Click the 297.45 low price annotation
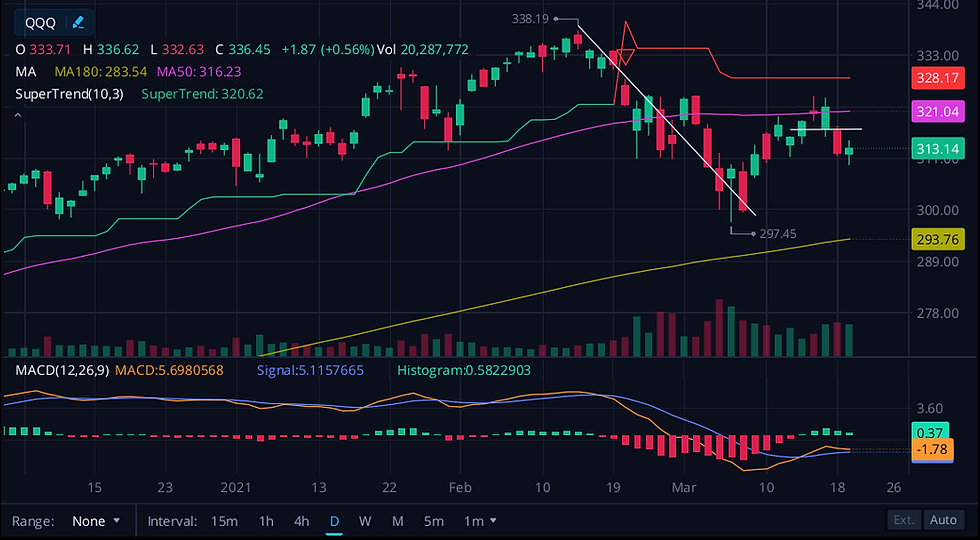The width and height of the screenshot is (980, 540). click(x=778, y=234)
